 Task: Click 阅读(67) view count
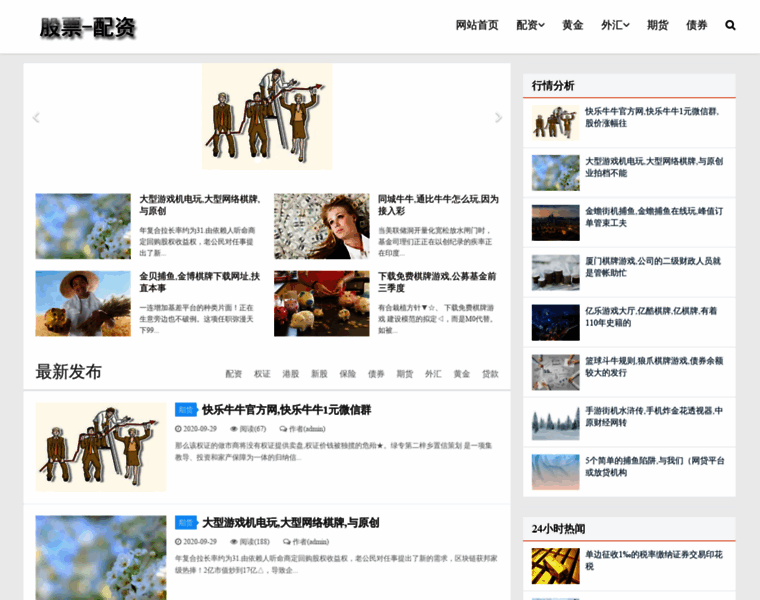(248, 429)
